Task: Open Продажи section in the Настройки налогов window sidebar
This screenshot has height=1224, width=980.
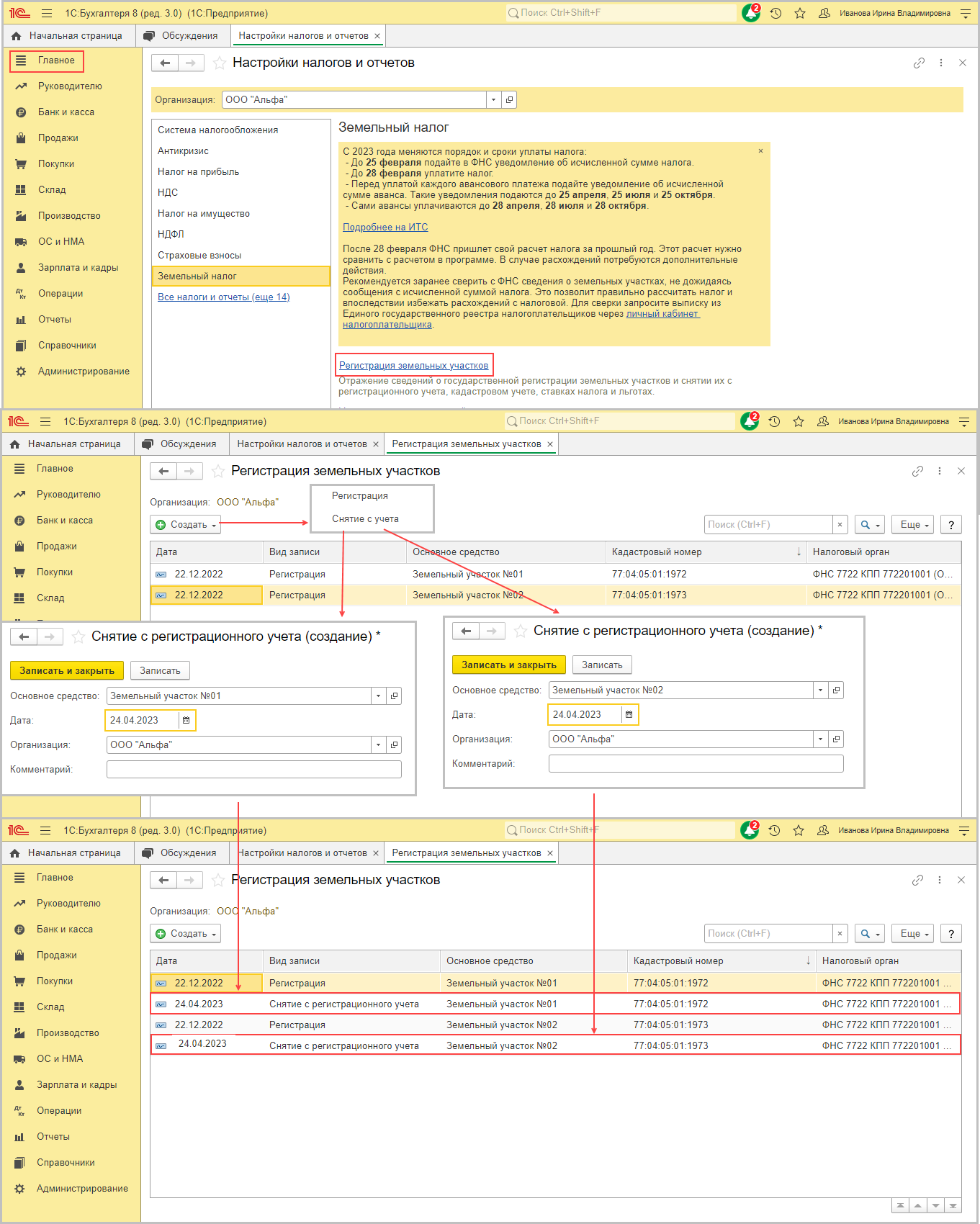Action: coord(58,138)
